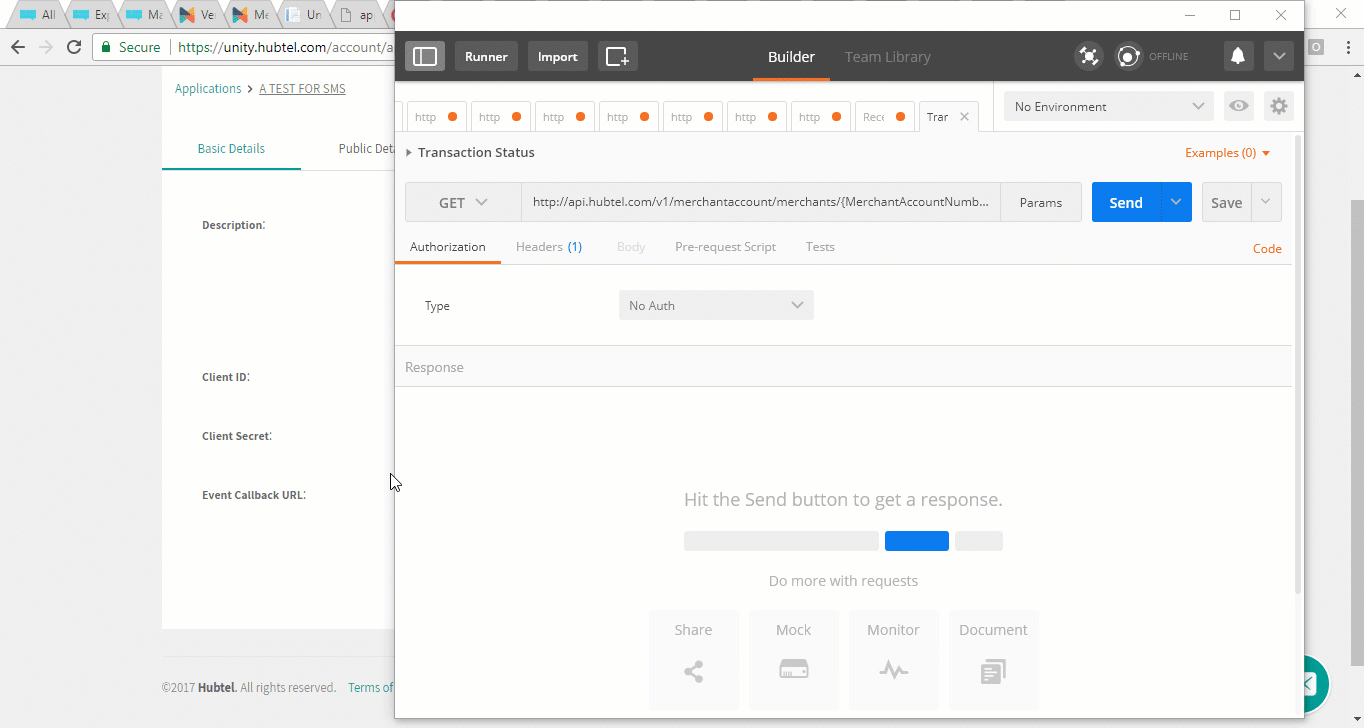This screenshot has height=728, width=1364.
Task: Click the A TEST FOR SMS breadcrumb link
Action: coord(302,88)
